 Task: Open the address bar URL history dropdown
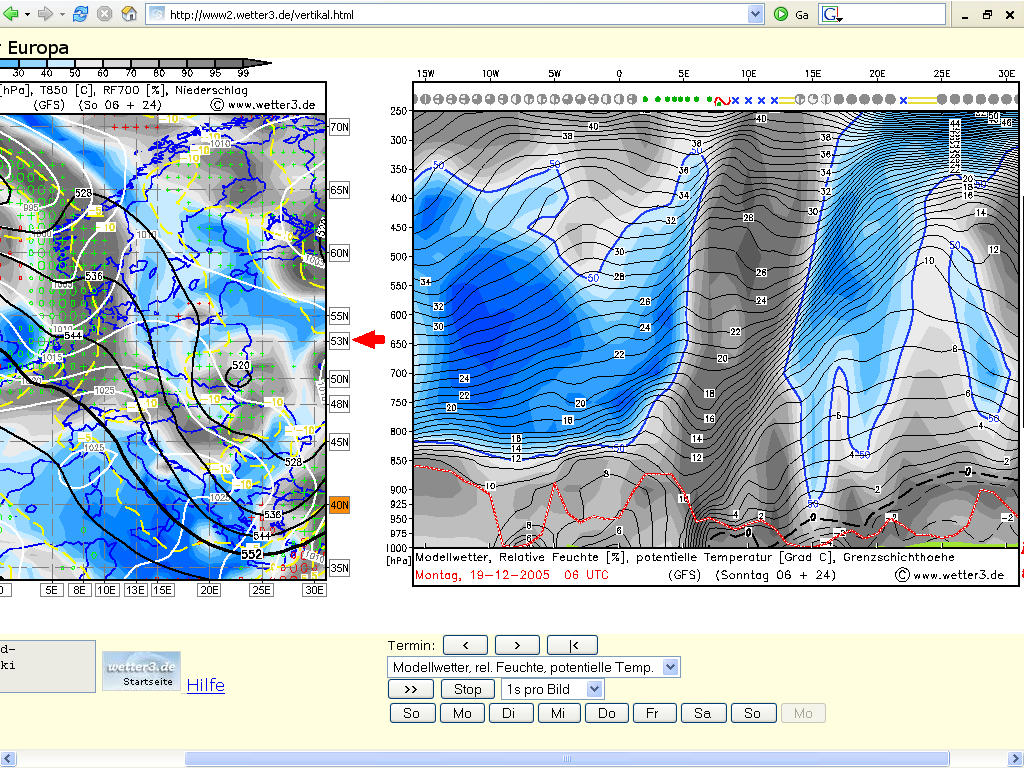click(x=755, y=14)
